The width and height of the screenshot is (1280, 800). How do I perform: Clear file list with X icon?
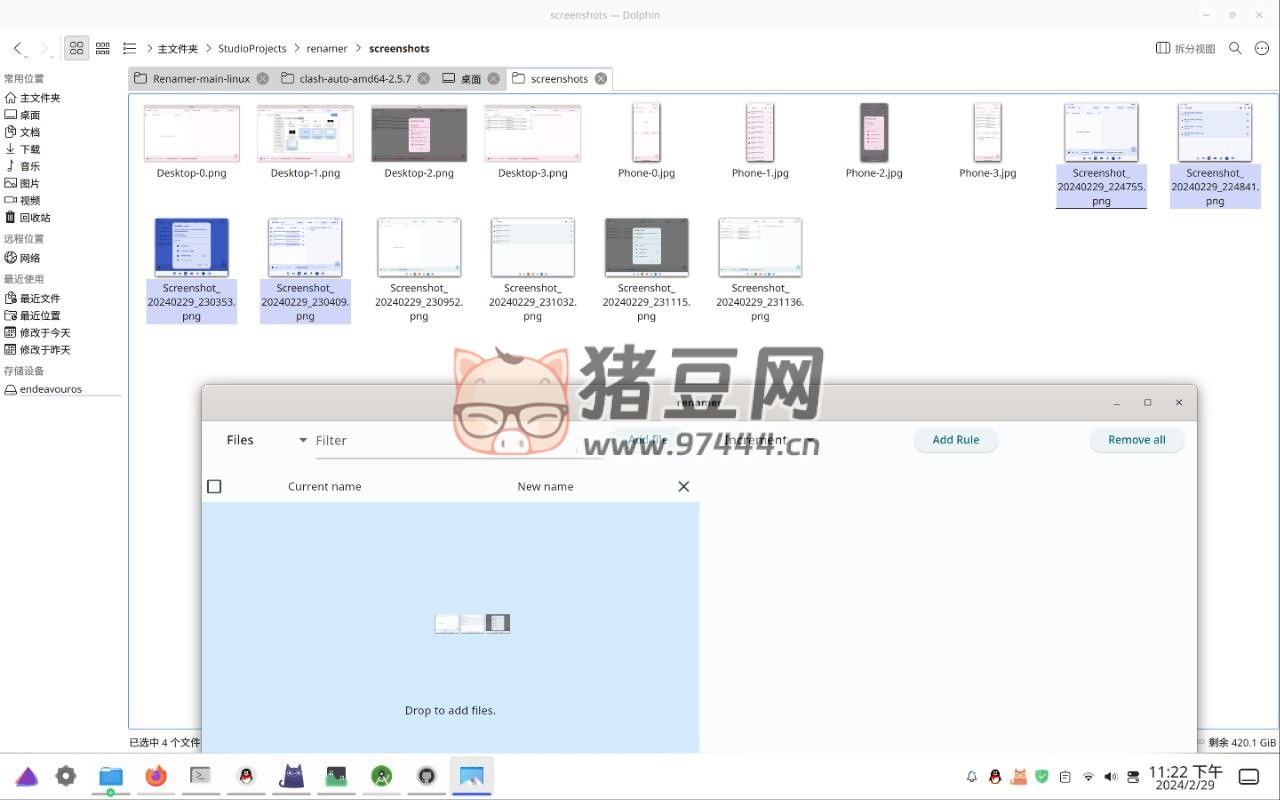coord(683,487)
